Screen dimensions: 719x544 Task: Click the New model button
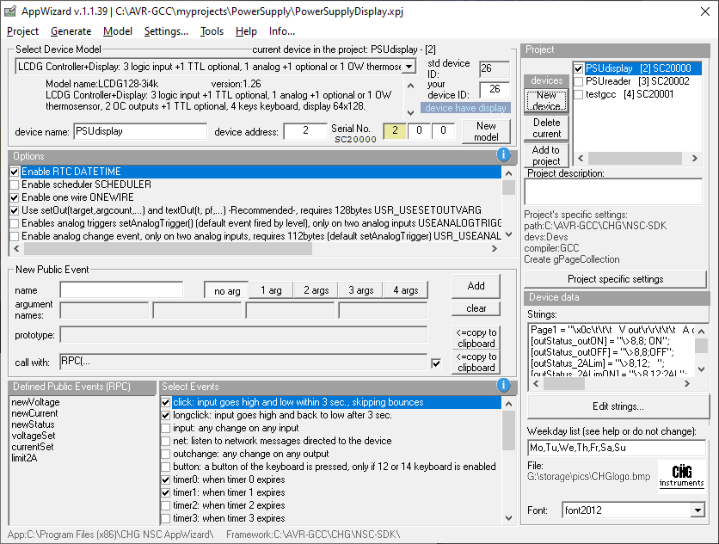point(486,132)
